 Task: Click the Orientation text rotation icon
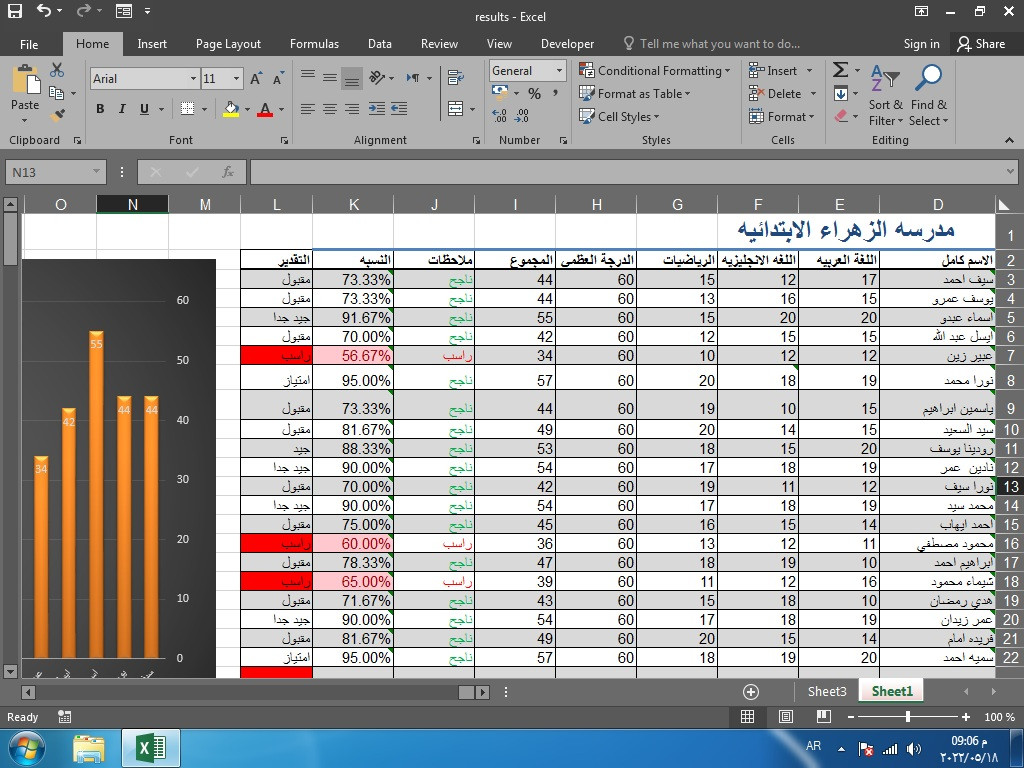(377, 78)
